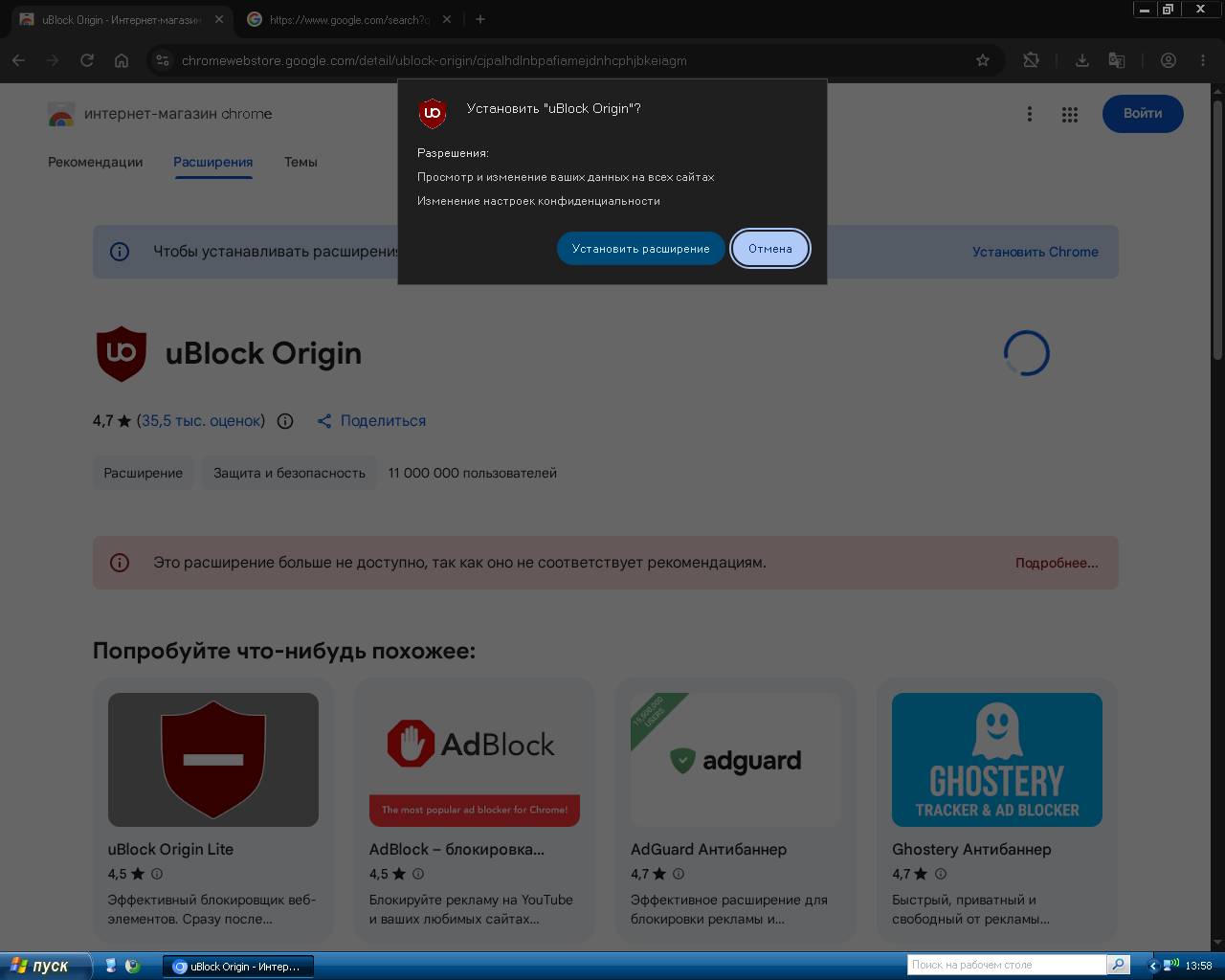This screenshot has height=980, width=1225.
Task: Cancel the install dialog with 'Отмена'
Action: click(770, 249)
